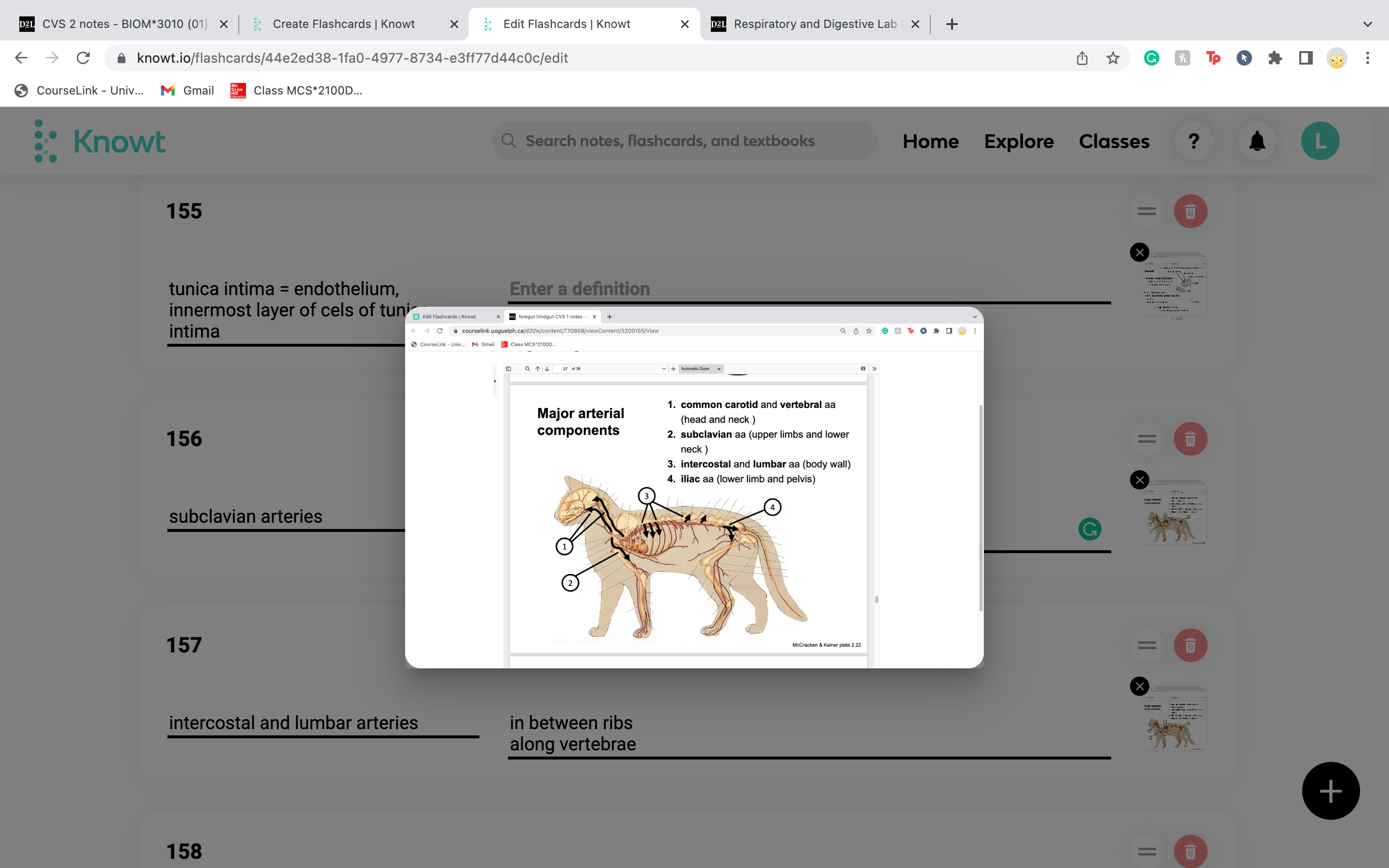
Task: Click the Grammarly icon in definition field
Action: 1089,529
